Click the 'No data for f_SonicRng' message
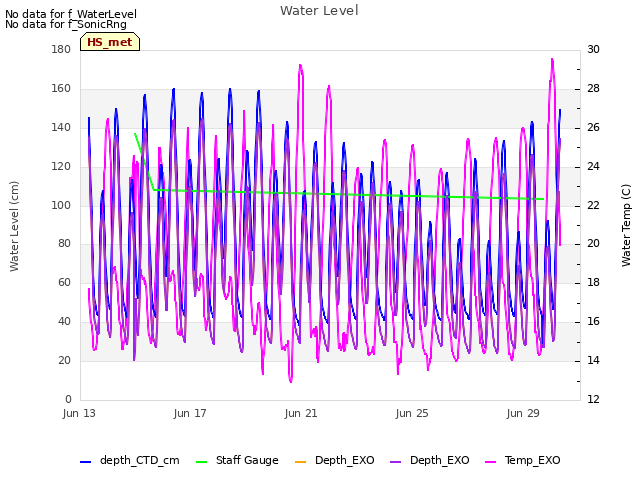This screenshot has width=640, height=480. (x=66, y=24)
